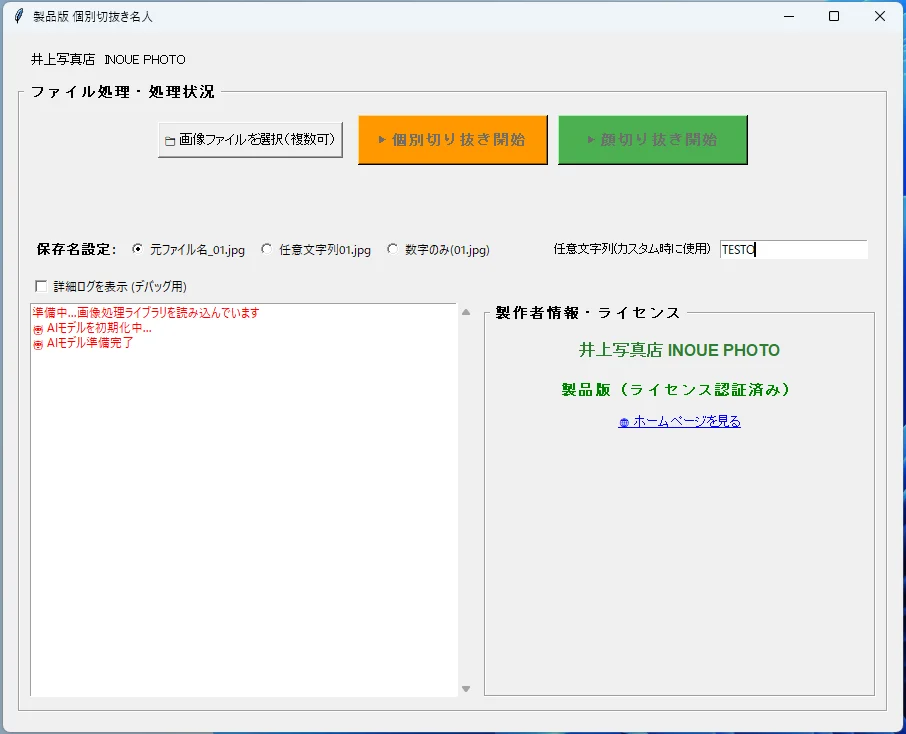Click 製品版（ライセンス認証済み）license status text
Viewport: 906px width, 734px height.
[675, 390]
